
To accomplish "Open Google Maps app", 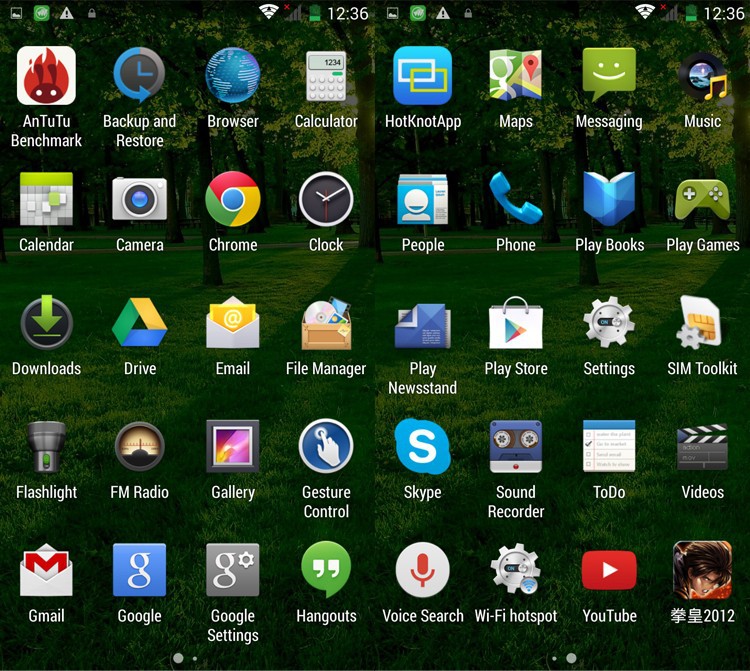I will click(x=516, y=76).
